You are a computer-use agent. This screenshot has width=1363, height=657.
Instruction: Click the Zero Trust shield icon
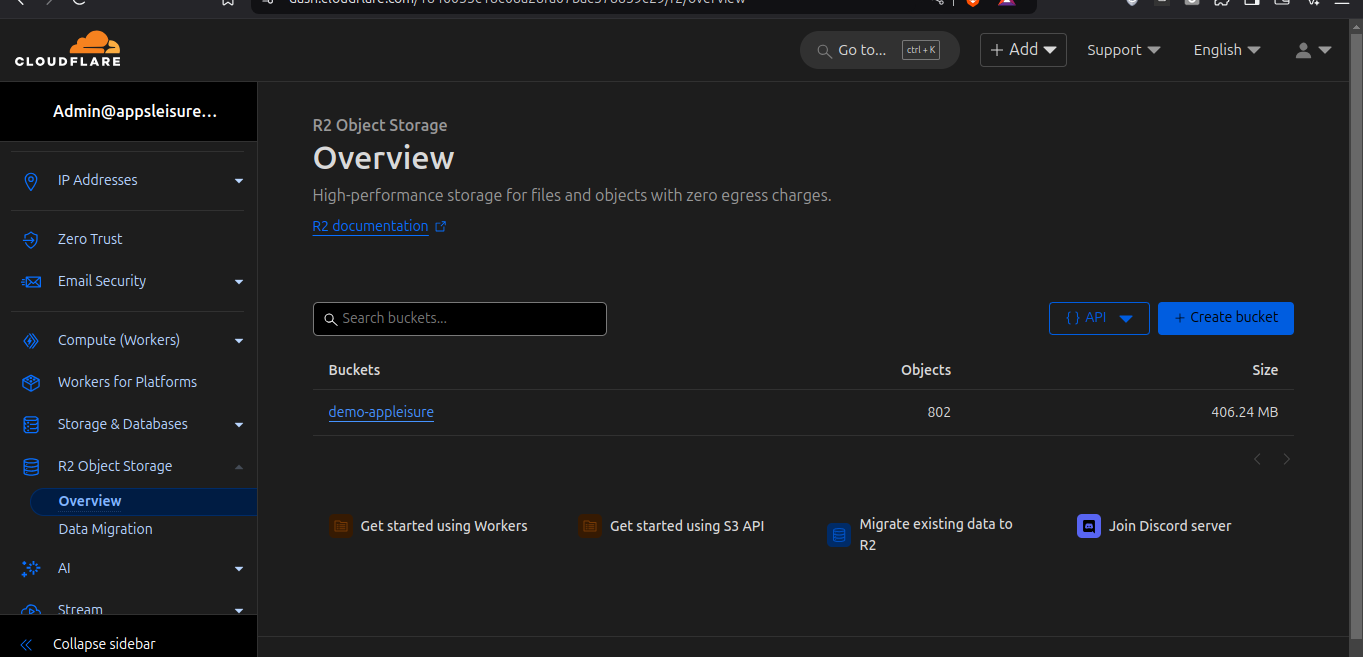[31, 238]
